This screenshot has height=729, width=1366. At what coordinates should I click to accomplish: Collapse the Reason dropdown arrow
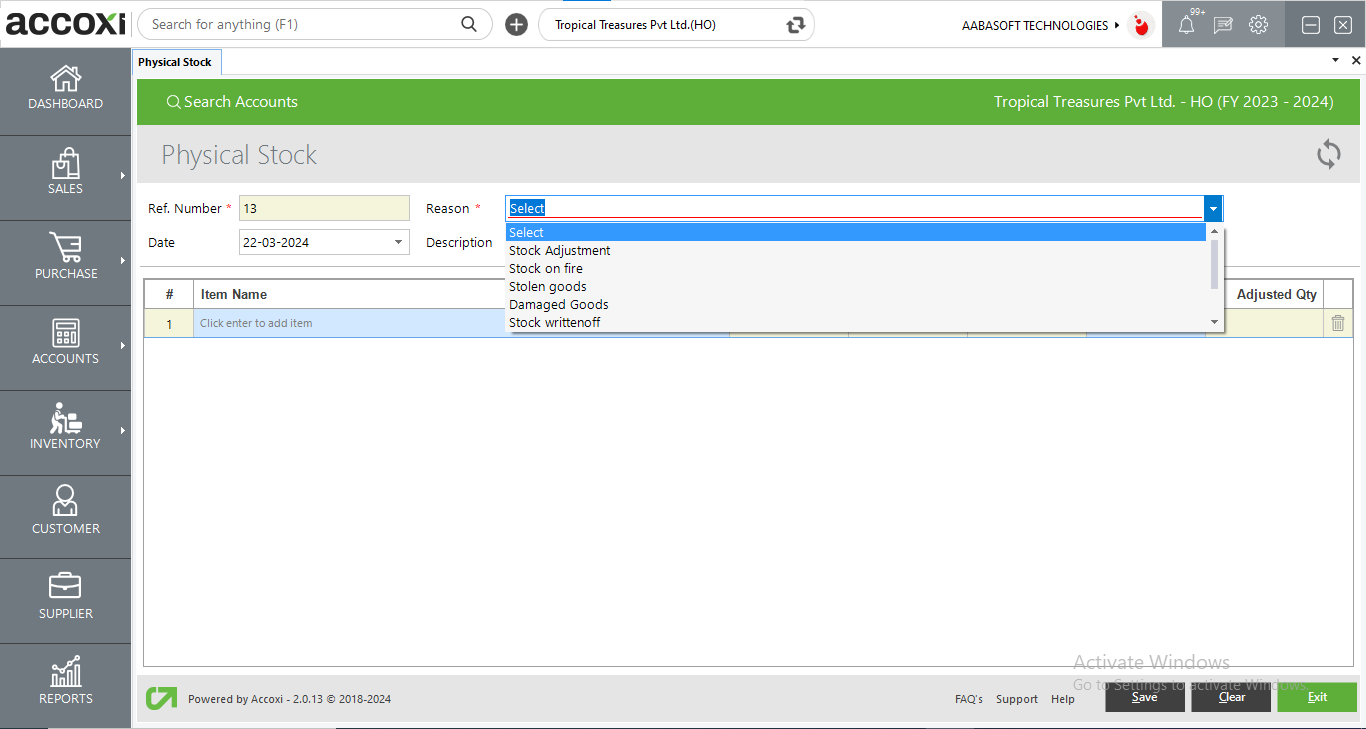[1213, 208]
